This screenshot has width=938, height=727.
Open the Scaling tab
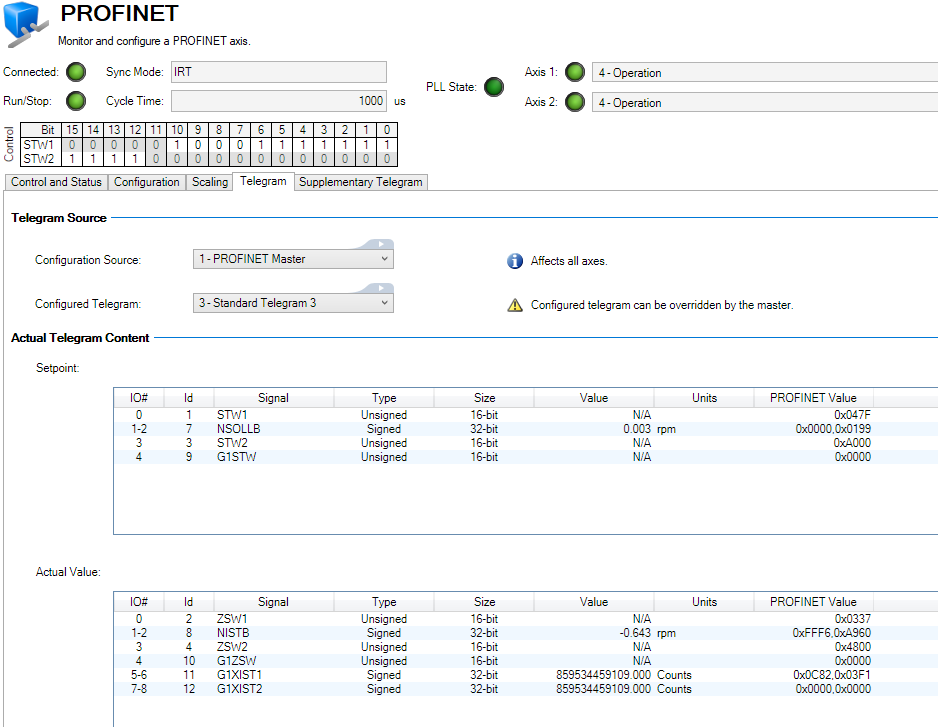pos(209,182)
